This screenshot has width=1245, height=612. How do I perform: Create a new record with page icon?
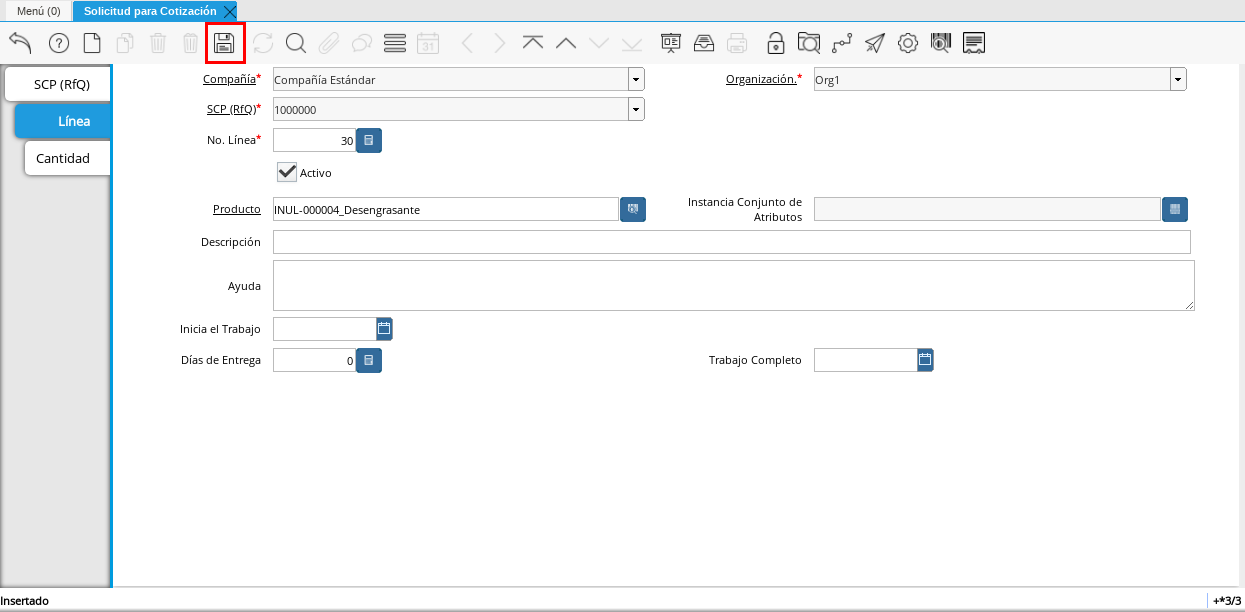92,43
